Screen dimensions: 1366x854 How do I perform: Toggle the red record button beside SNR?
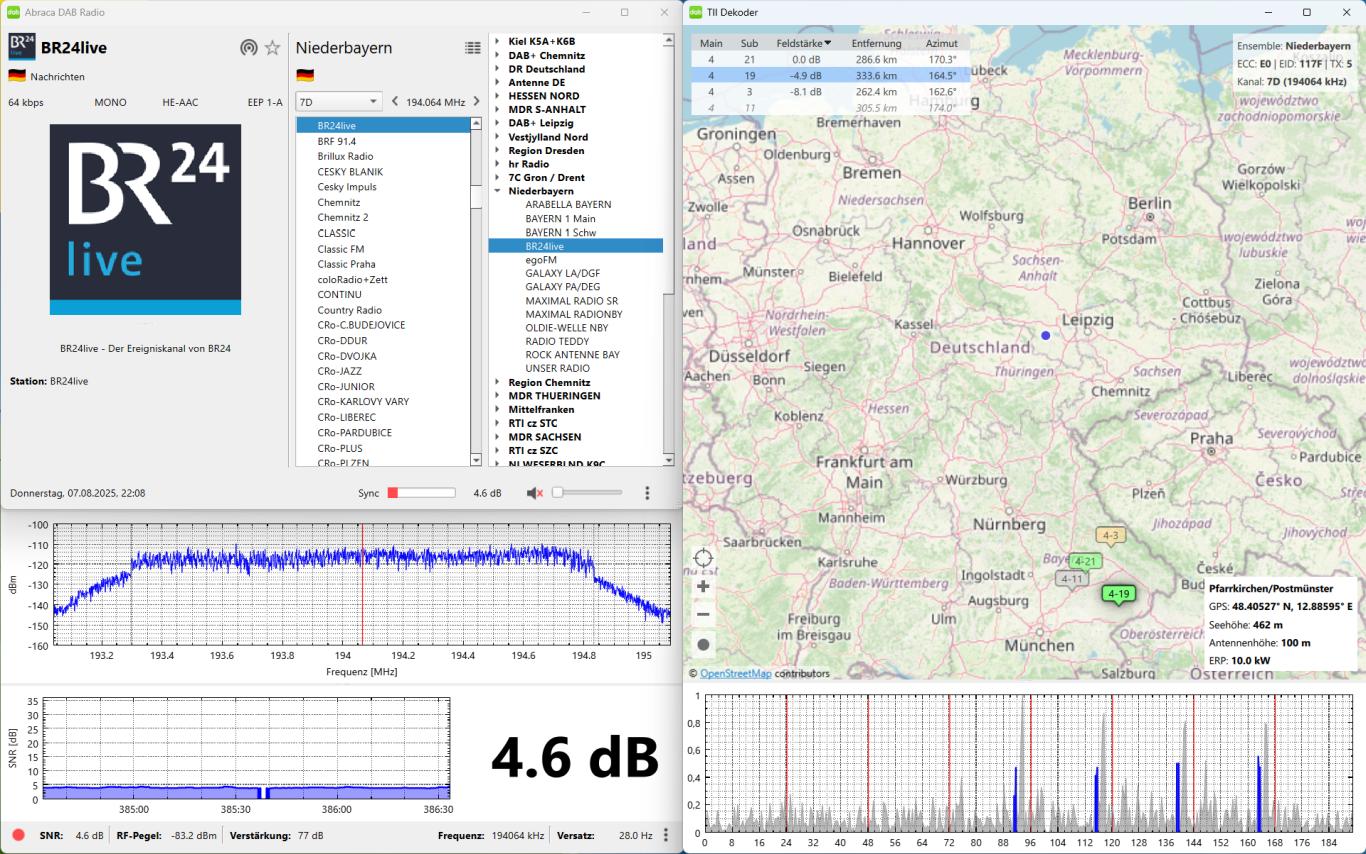(x=18, y=835)
